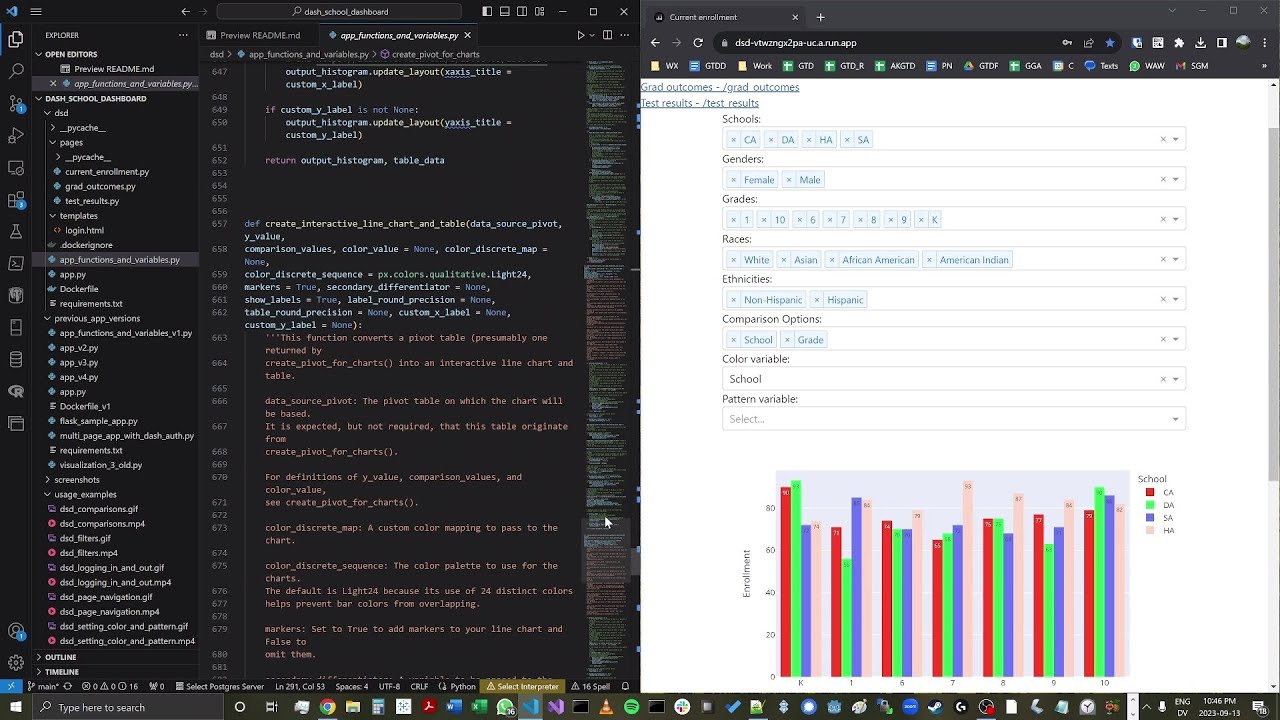Open Source Control view in activity bar

16,104
